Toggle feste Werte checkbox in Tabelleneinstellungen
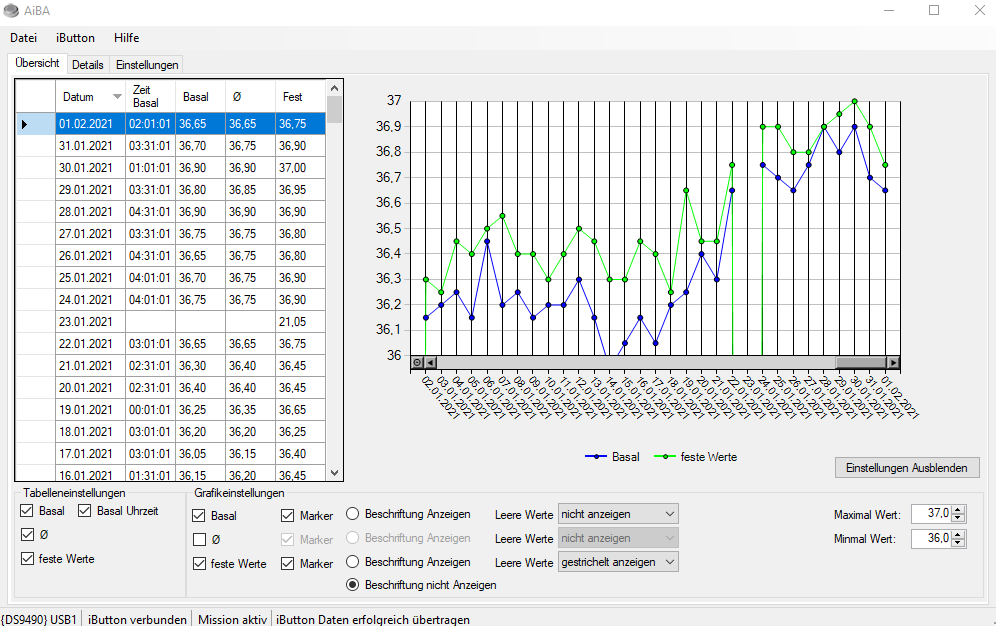Image resolution: width=996 pixels, height=626 pixels. click(27, 559)
